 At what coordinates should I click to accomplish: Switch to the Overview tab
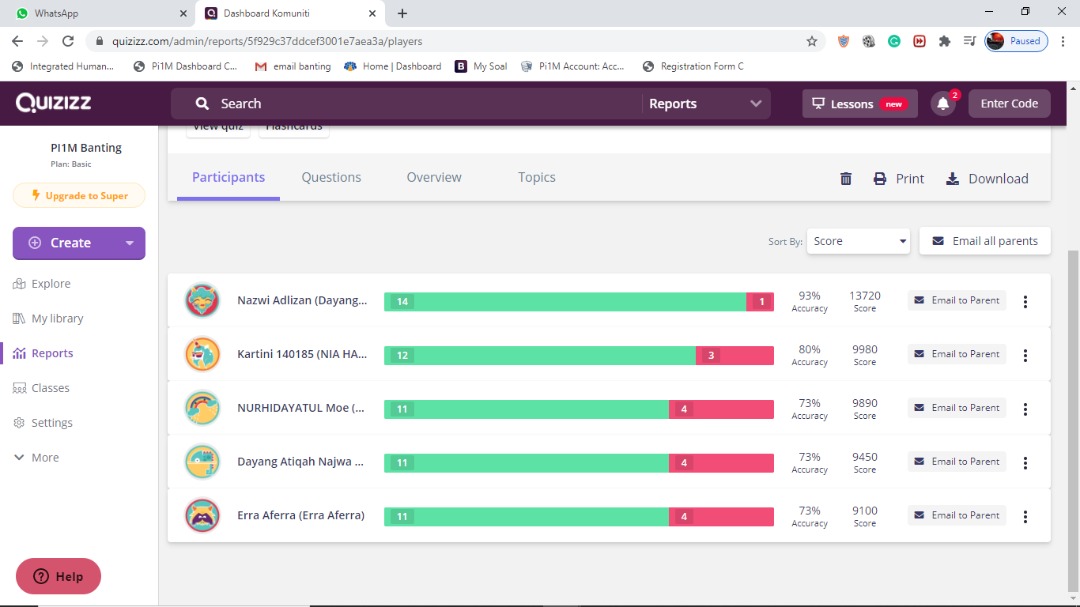(x=434, y=177)
